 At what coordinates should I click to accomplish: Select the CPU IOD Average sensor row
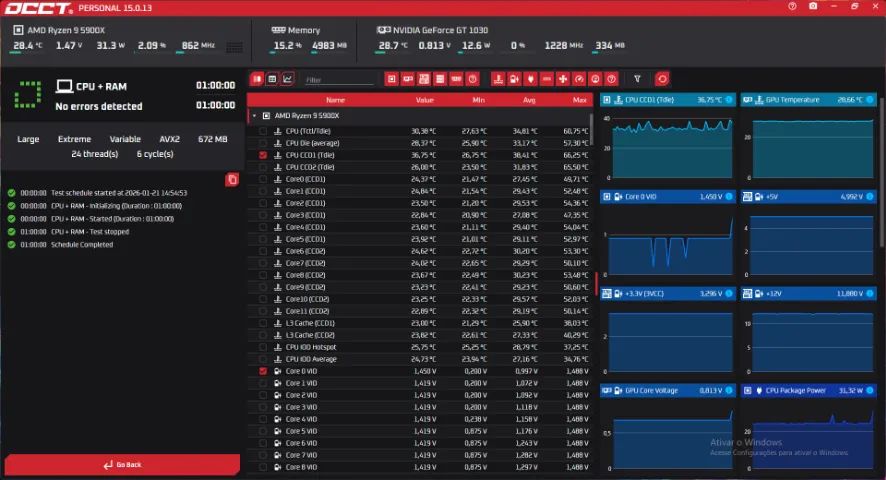pos(420,359)
